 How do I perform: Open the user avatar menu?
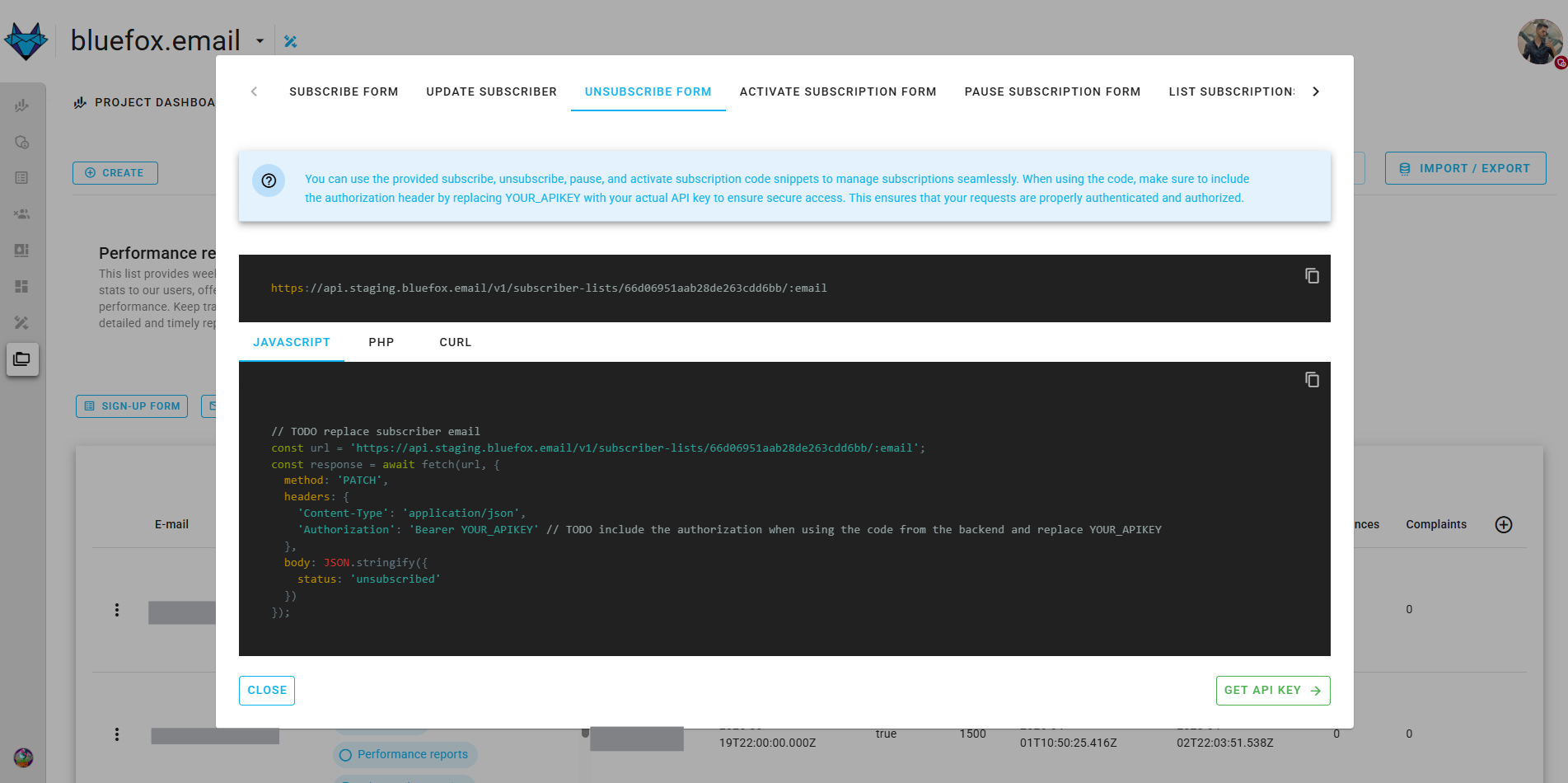coord(1539,41)
